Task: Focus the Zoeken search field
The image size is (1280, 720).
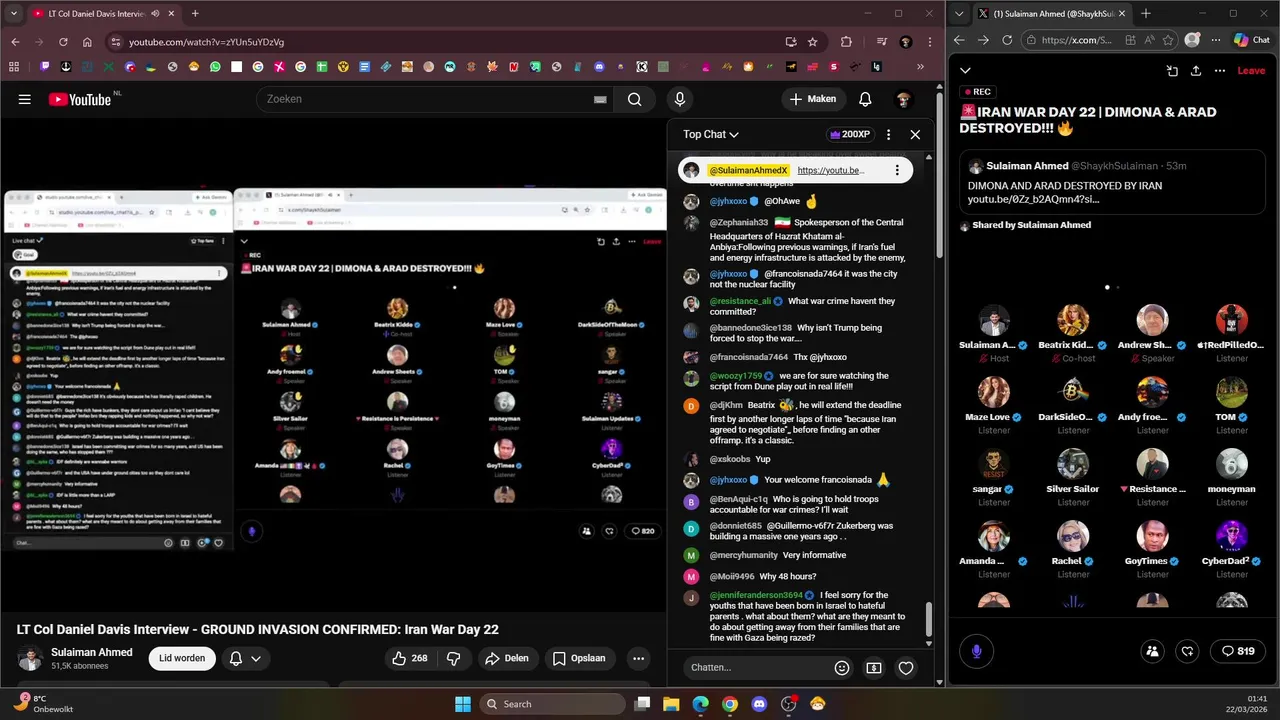Action: [x=425, y=99]
